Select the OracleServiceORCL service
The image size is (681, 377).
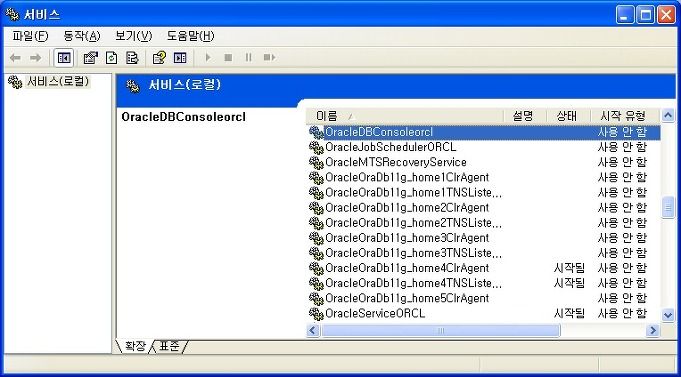[x=375, y=314]
